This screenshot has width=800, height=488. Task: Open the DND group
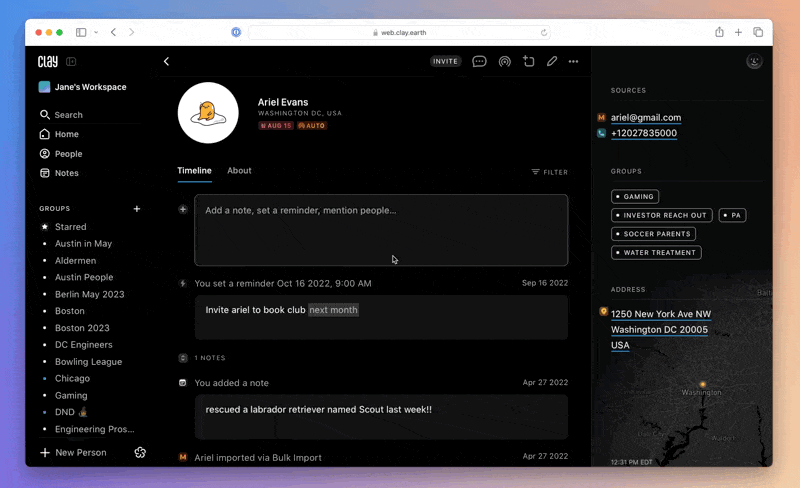71,412
